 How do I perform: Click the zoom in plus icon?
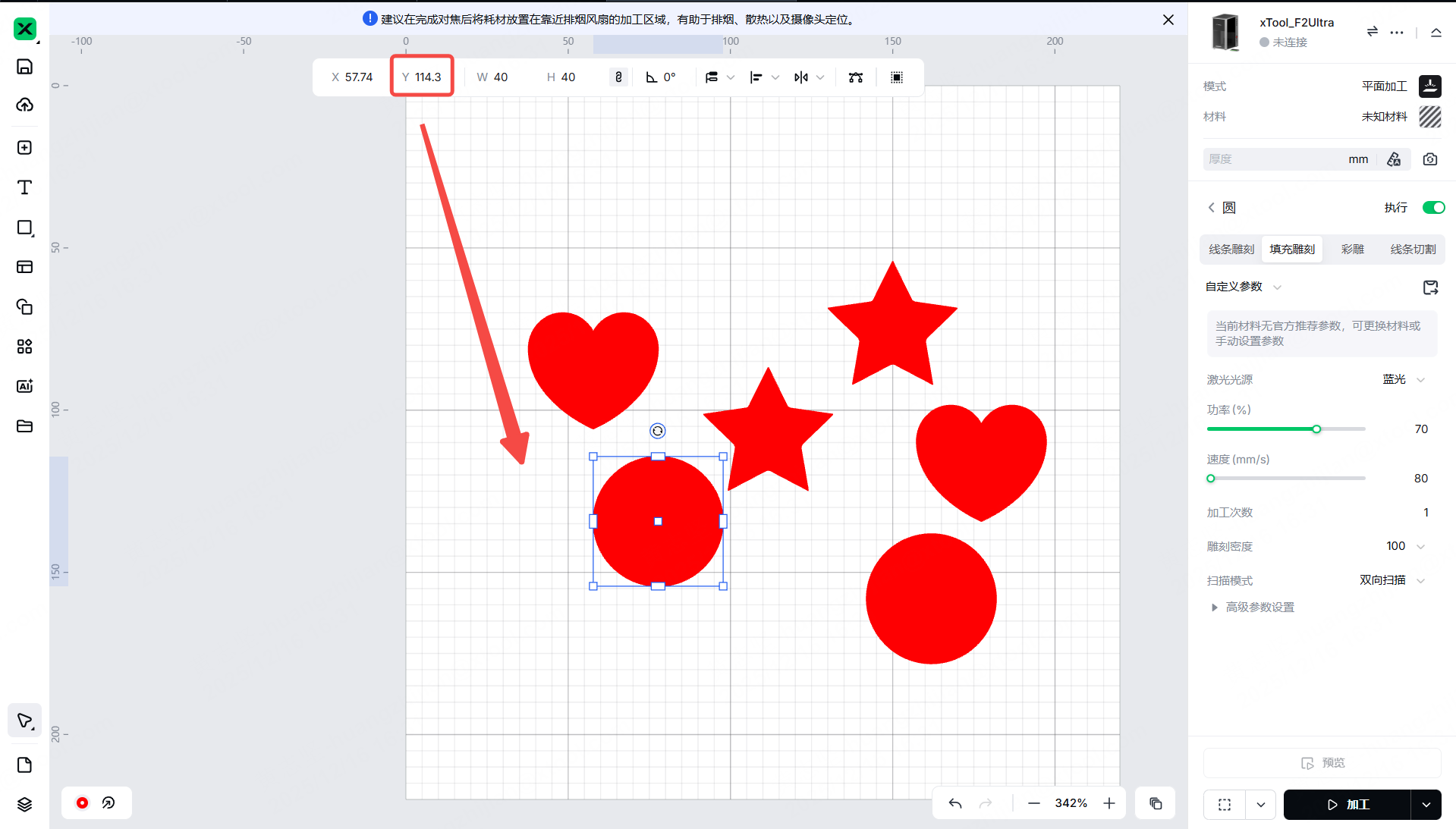(x=1109, y=803)
